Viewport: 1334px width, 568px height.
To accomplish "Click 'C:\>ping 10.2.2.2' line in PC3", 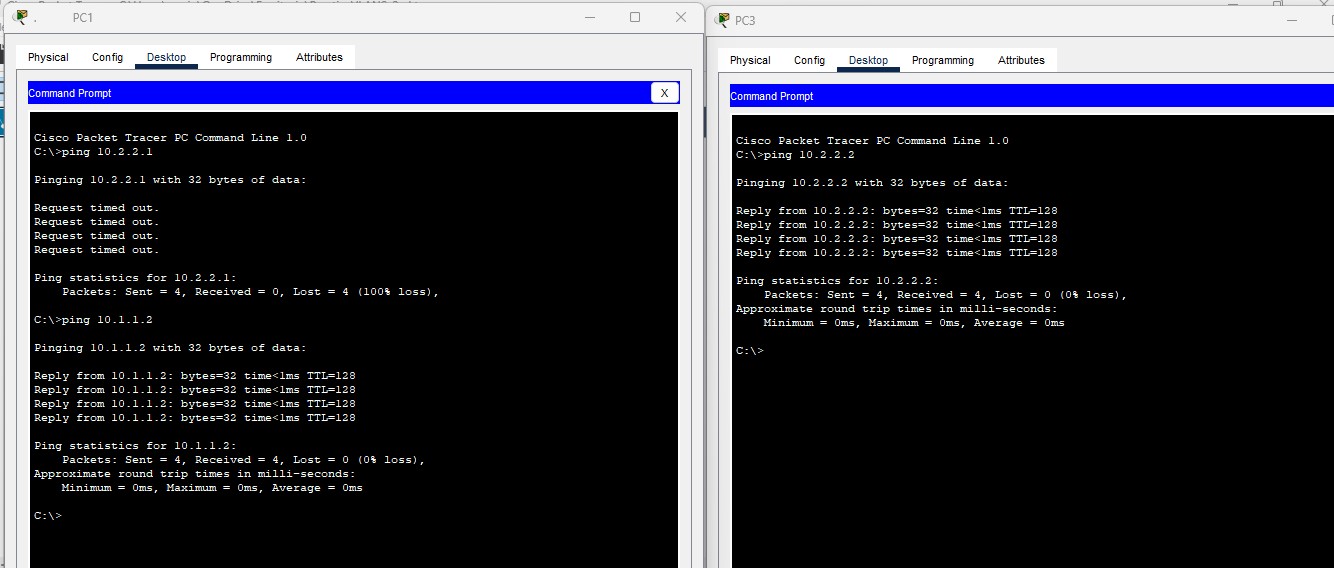I will 795,155.
